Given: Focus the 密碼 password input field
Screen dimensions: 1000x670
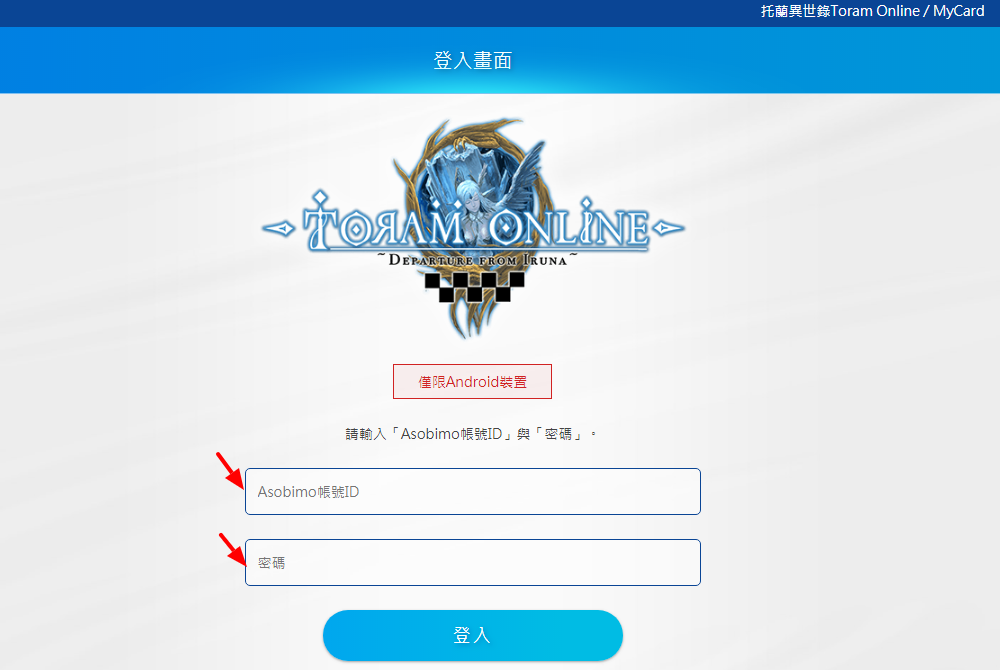Looking at the screenshot, I should [473, 562].
